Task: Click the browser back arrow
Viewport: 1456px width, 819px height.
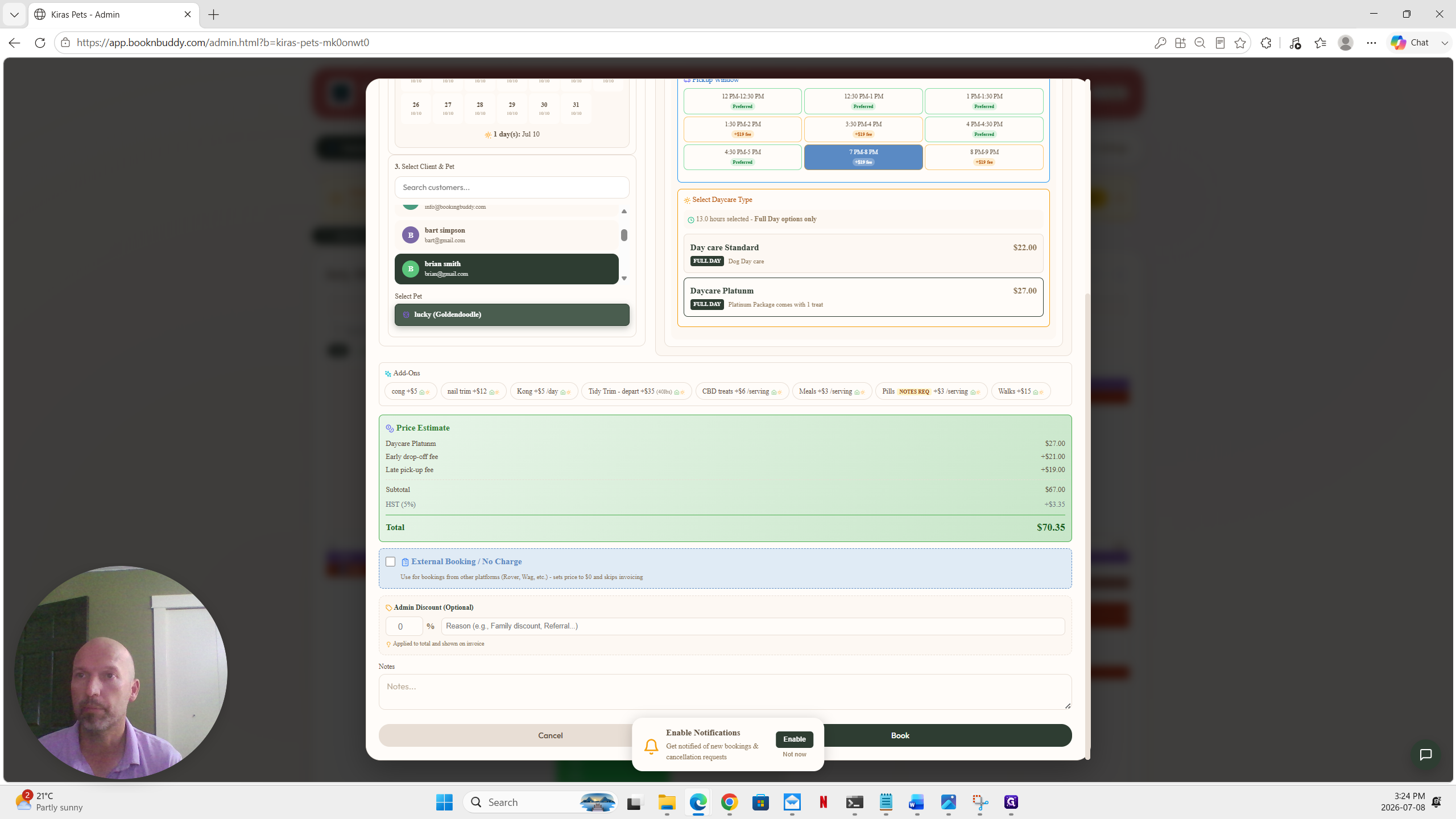Action: [x=15, y=43]
